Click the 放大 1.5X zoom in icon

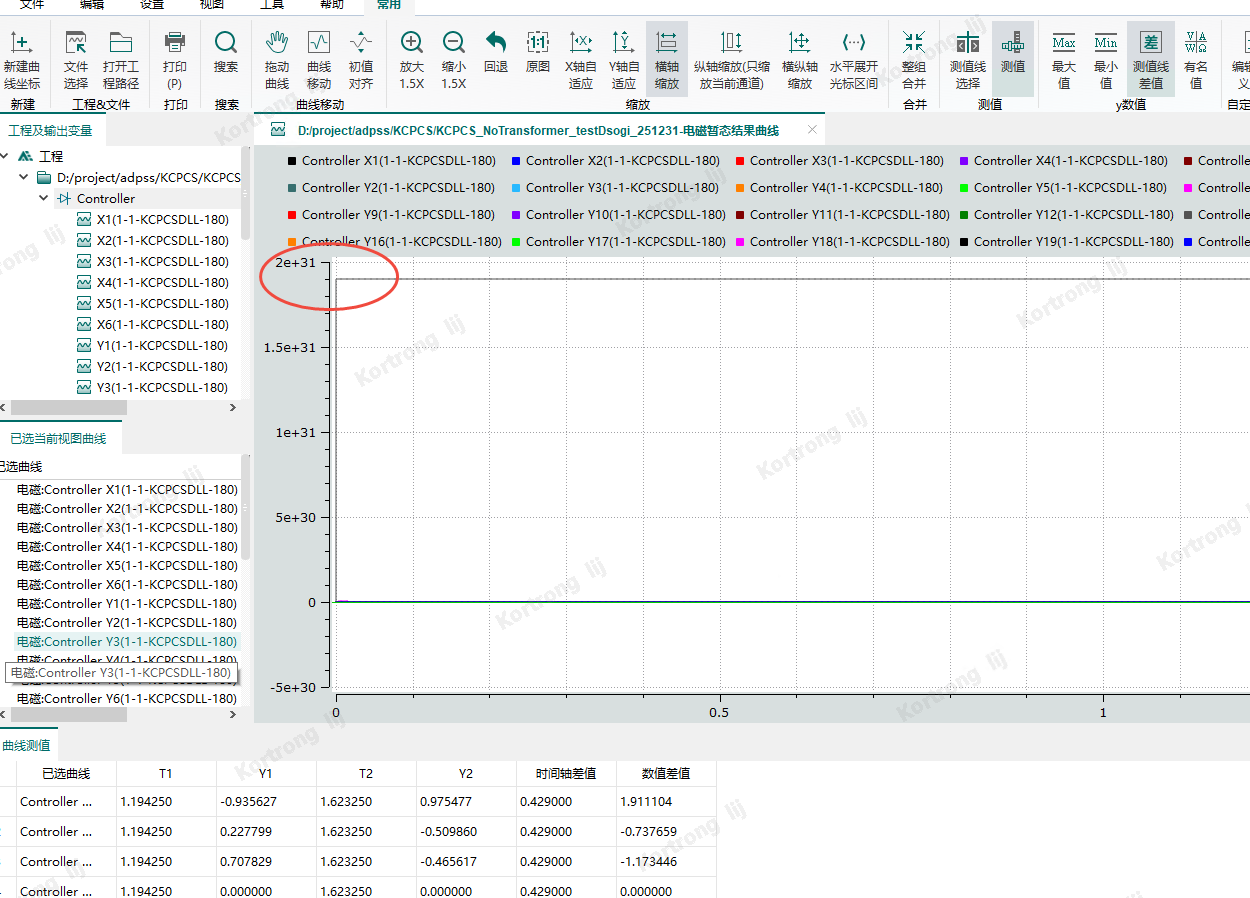coord(411,43)
